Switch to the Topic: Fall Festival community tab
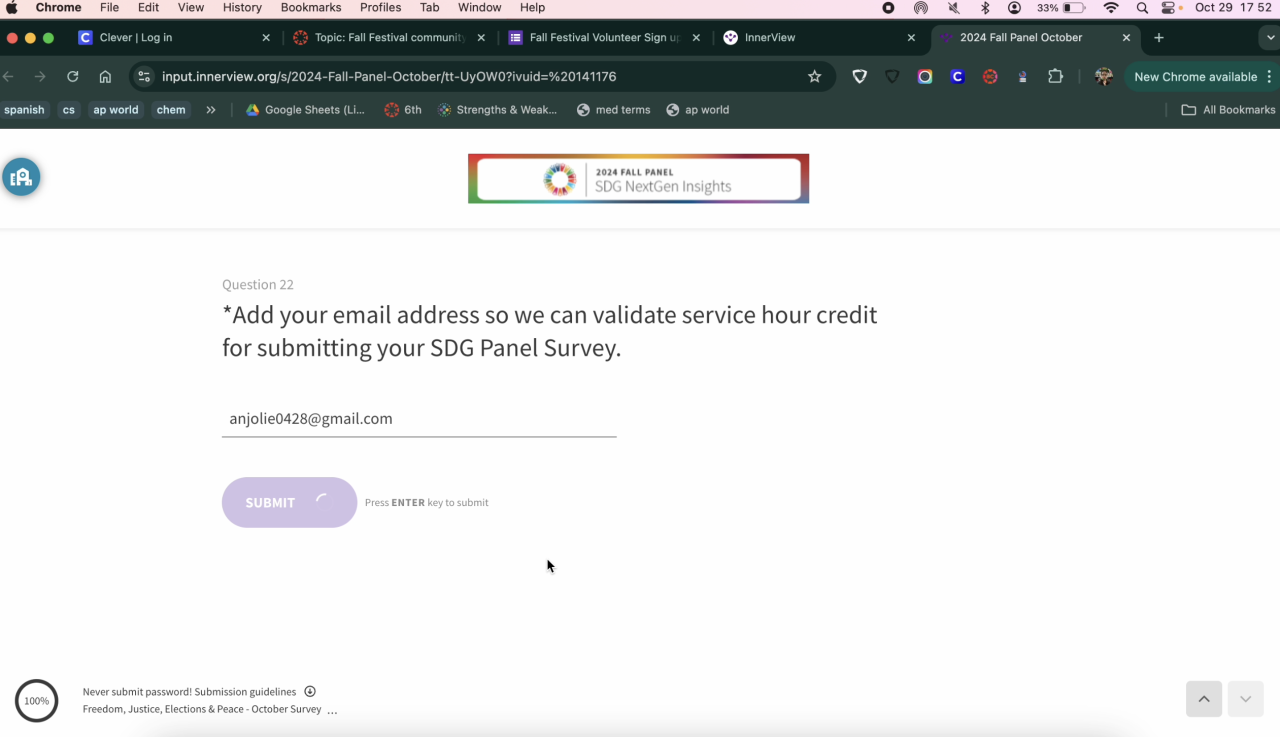The image size is (1280, 737). [x=388, y=37]
